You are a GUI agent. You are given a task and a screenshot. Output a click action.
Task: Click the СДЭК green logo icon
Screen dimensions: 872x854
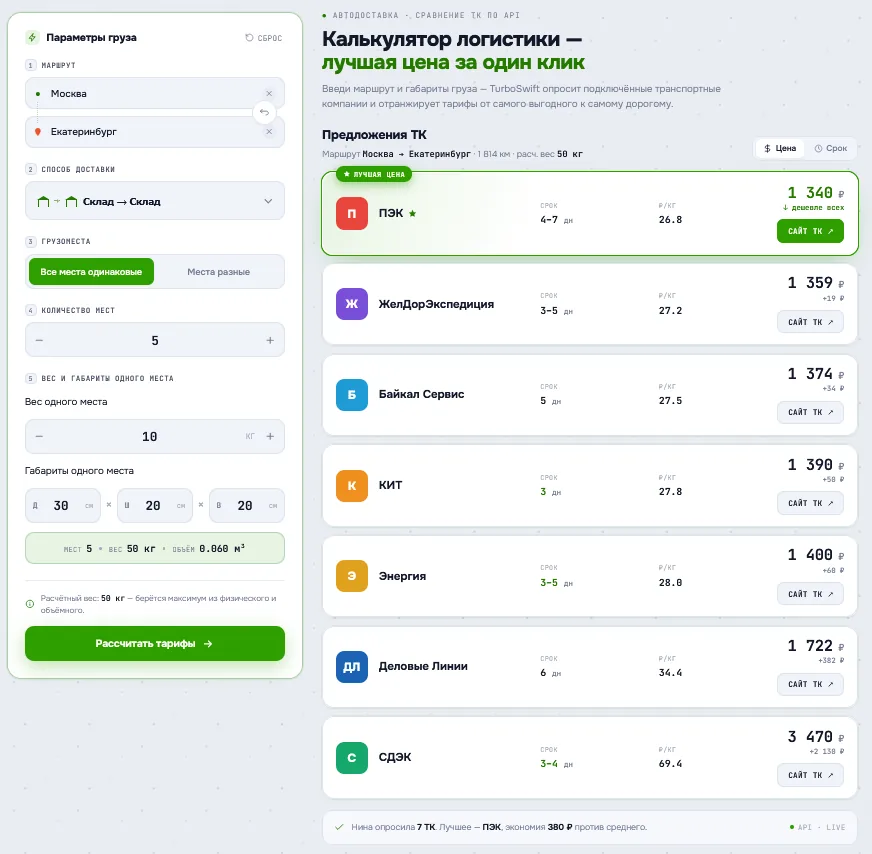coord(352,758)
